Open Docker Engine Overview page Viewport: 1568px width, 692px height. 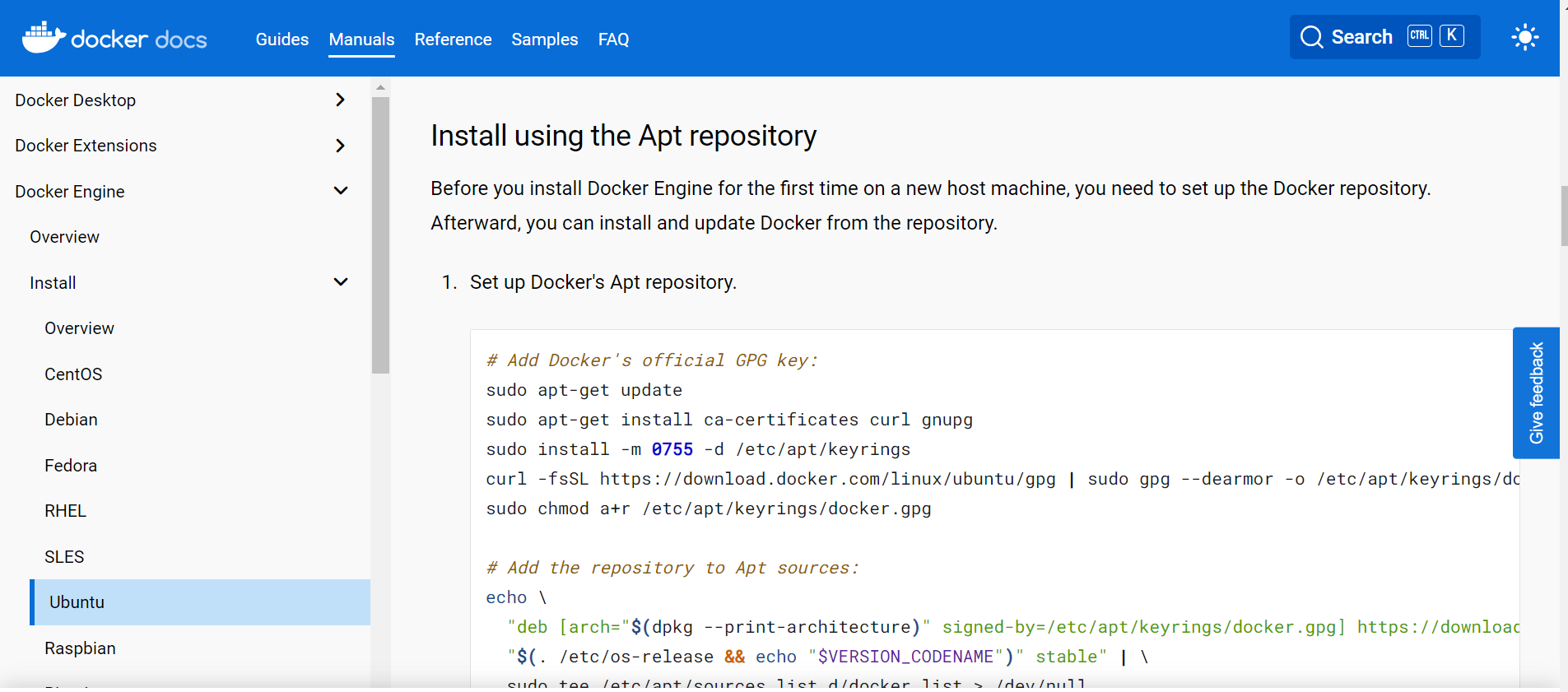[64, 237]
